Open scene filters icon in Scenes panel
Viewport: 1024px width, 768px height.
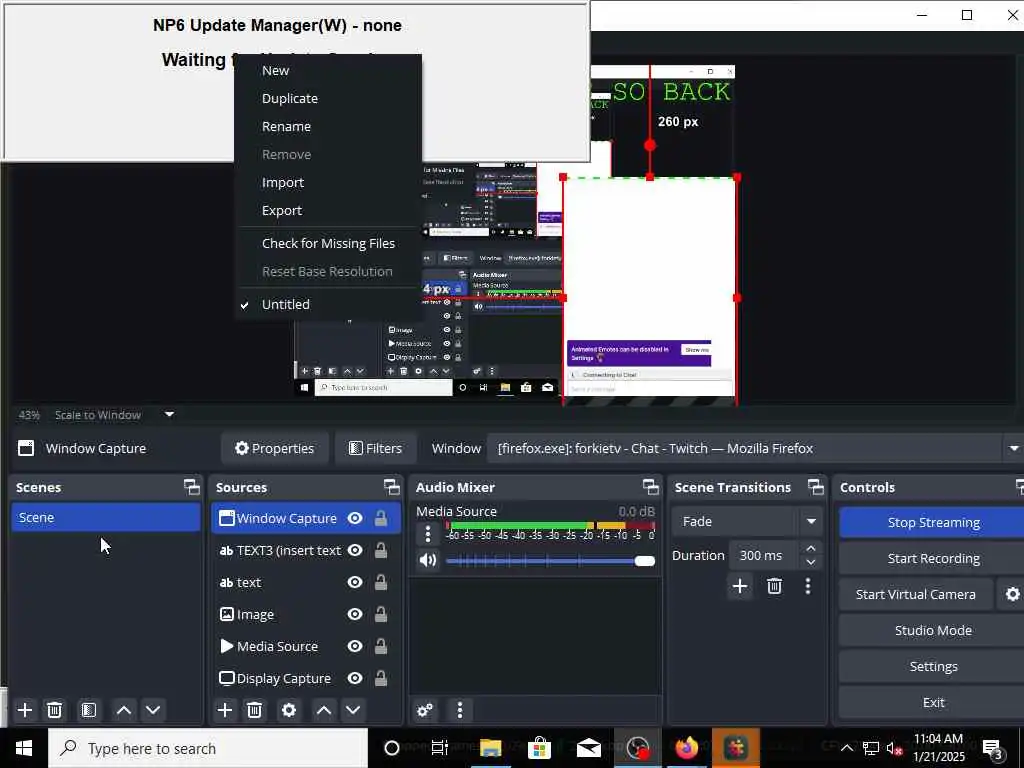tap(89, 710)
